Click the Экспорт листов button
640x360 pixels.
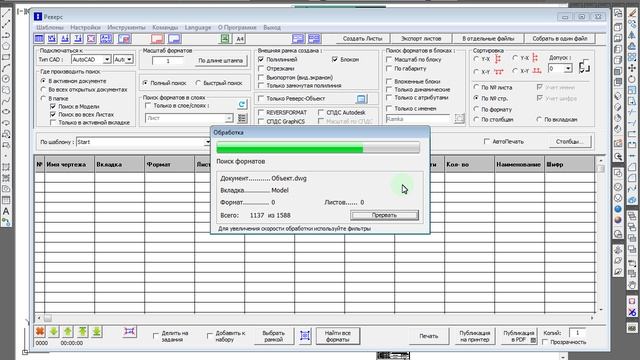[x=421, y=39]
